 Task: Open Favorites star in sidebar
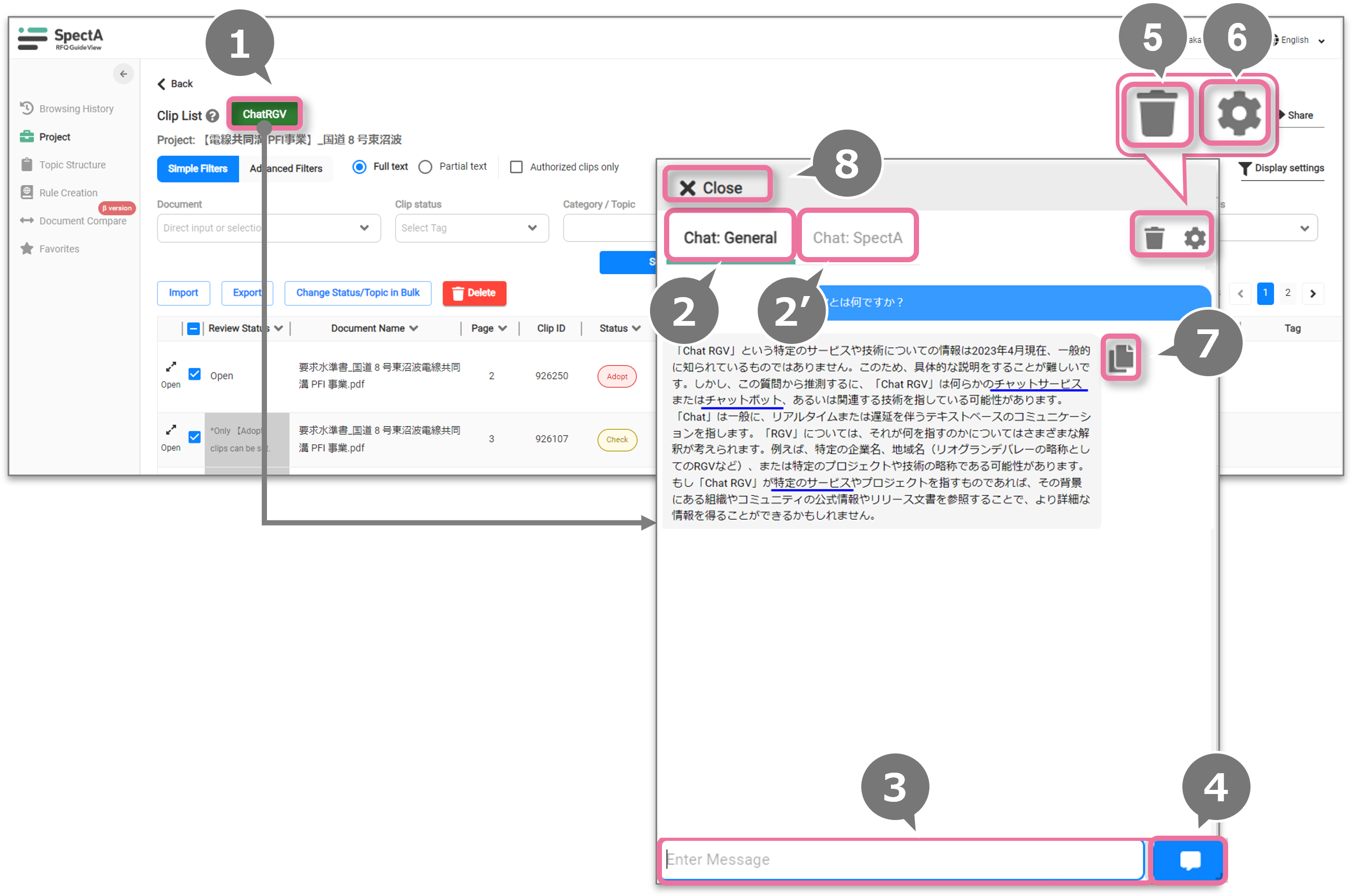pyautogui.click(x=27, y=249)
